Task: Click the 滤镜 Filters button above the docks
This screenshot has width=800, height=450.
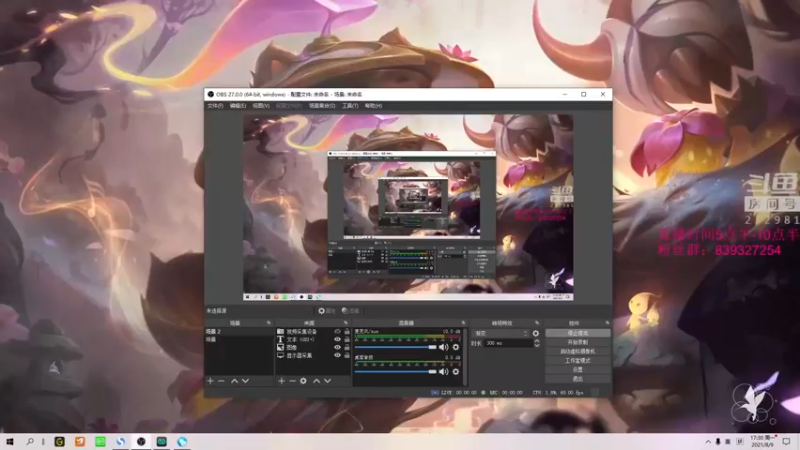Action: 351,311
